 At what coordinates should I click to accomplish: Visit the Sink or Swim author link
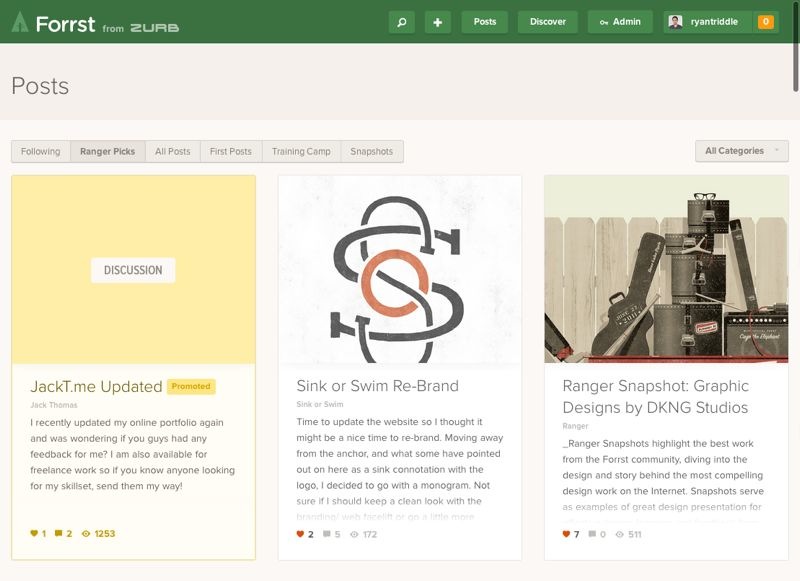click(x=320, y=404)
